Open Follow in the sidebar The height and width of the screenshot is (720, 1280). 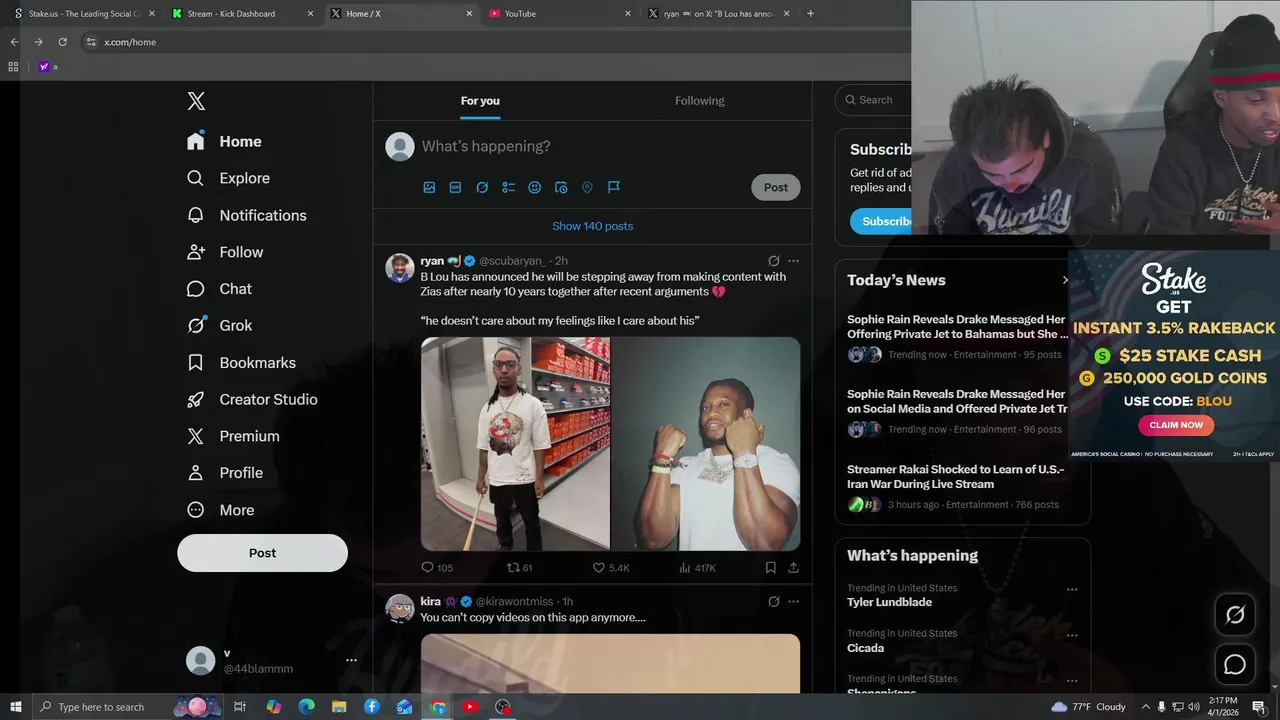tap(225, 252)
